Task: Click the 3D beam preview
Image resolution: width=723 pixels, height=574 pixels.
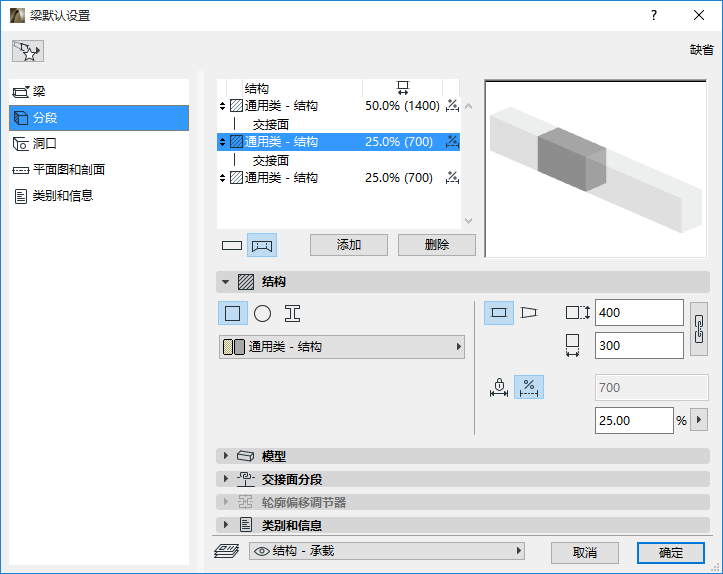Action: (x=595, y=169)
